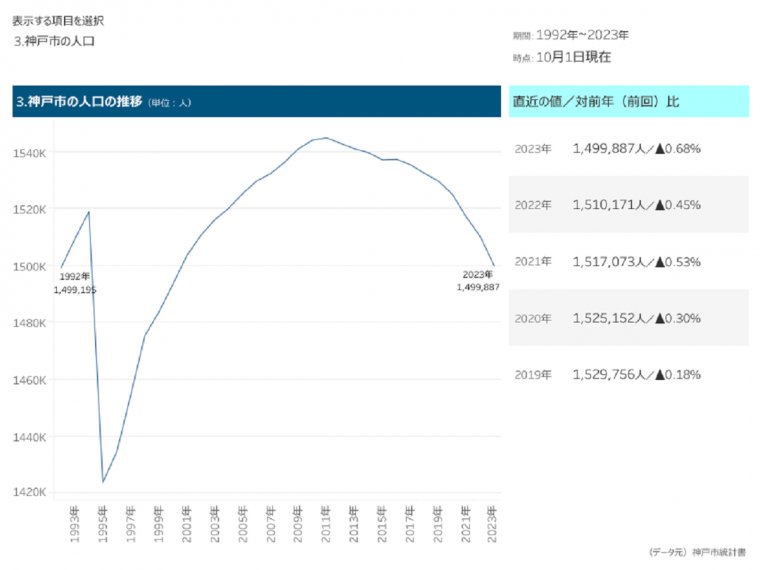Click the 1520K y-axis label

coord(30,209)
